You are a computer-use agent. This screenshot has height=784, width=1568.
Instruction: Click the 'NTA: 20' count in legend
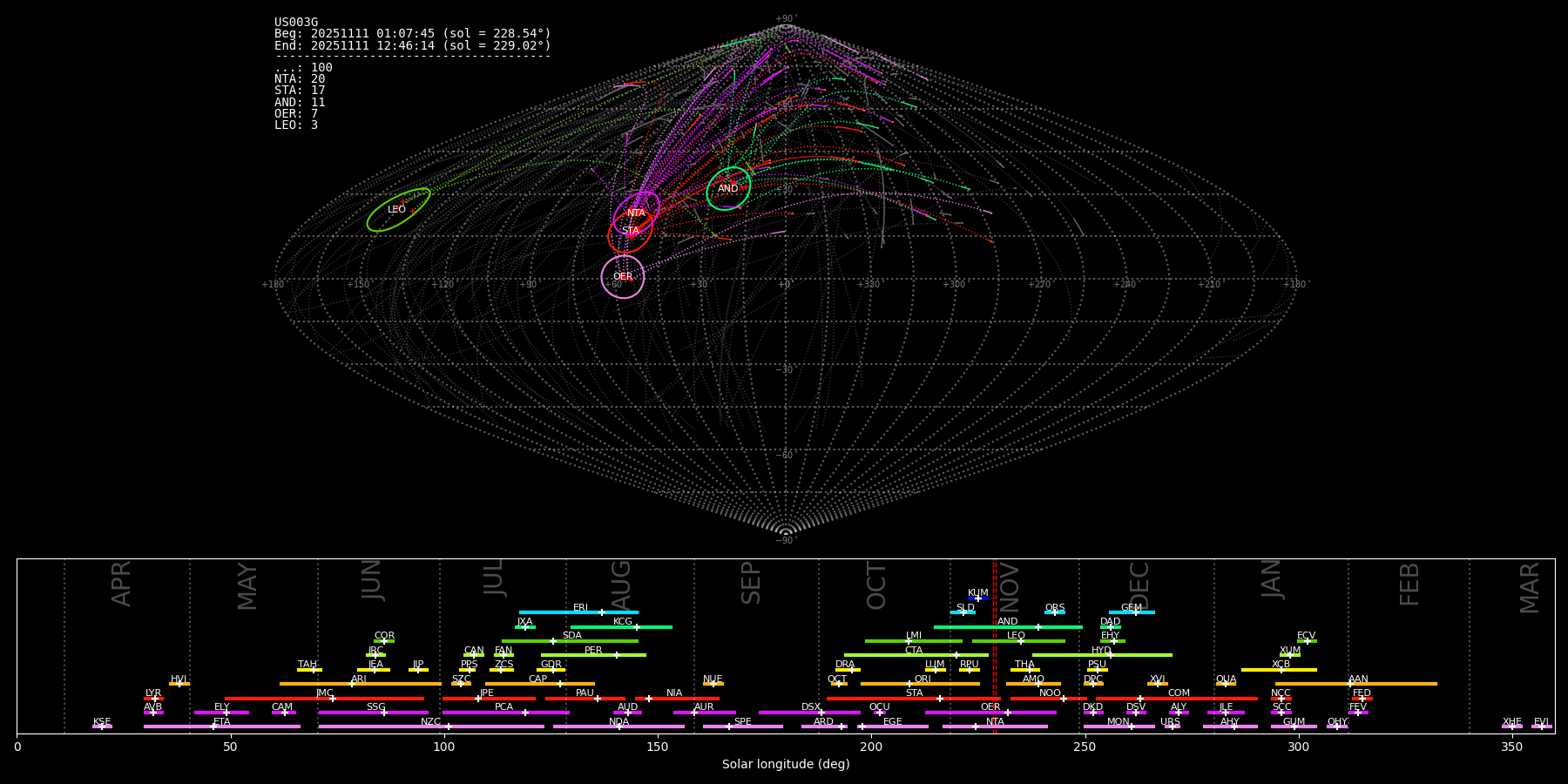click(300, 79)
